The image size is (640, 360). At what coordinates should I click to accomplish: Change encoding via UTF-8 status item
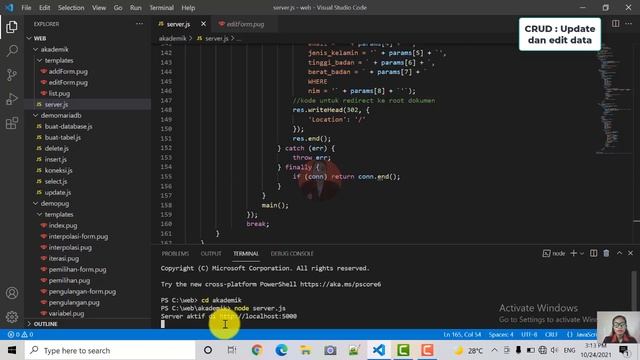coord(529,334)
